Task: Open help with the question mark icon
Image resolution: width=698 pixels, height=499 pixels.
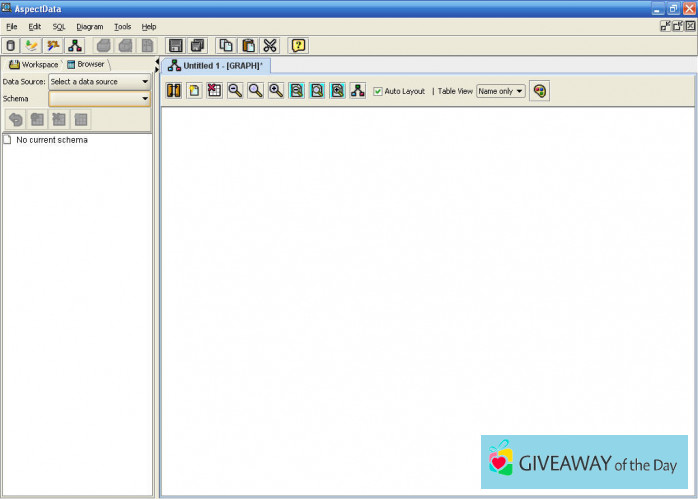Action: click(x=298, y=45)
